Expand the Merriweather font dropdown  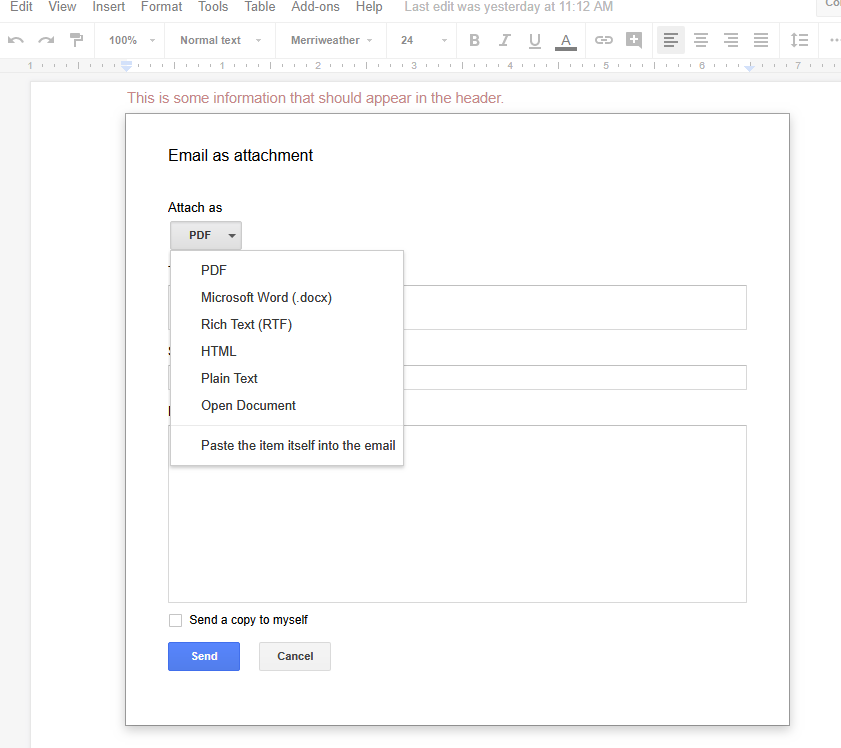[331, 40]
